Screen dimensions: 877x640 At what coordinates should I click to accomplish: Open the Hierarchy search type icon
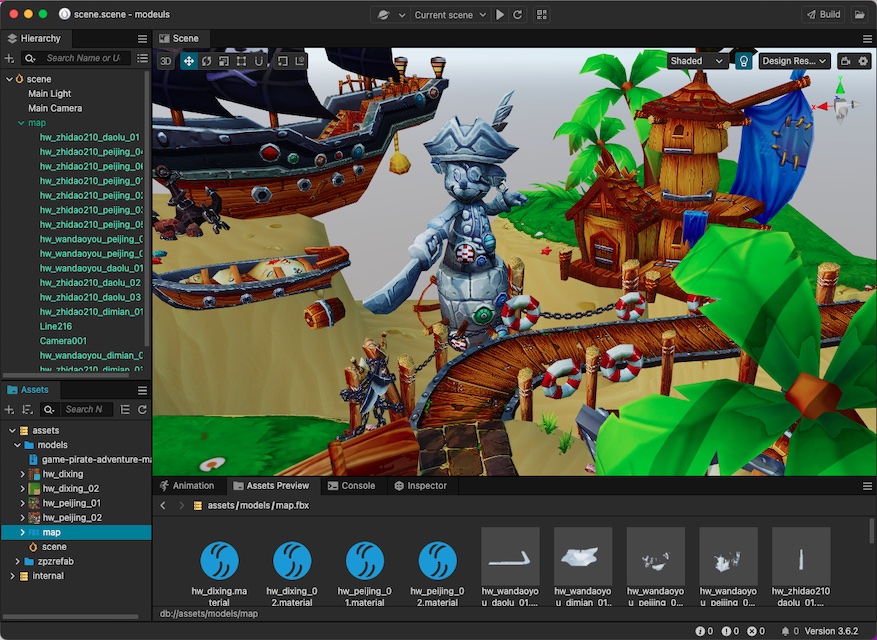30,58
